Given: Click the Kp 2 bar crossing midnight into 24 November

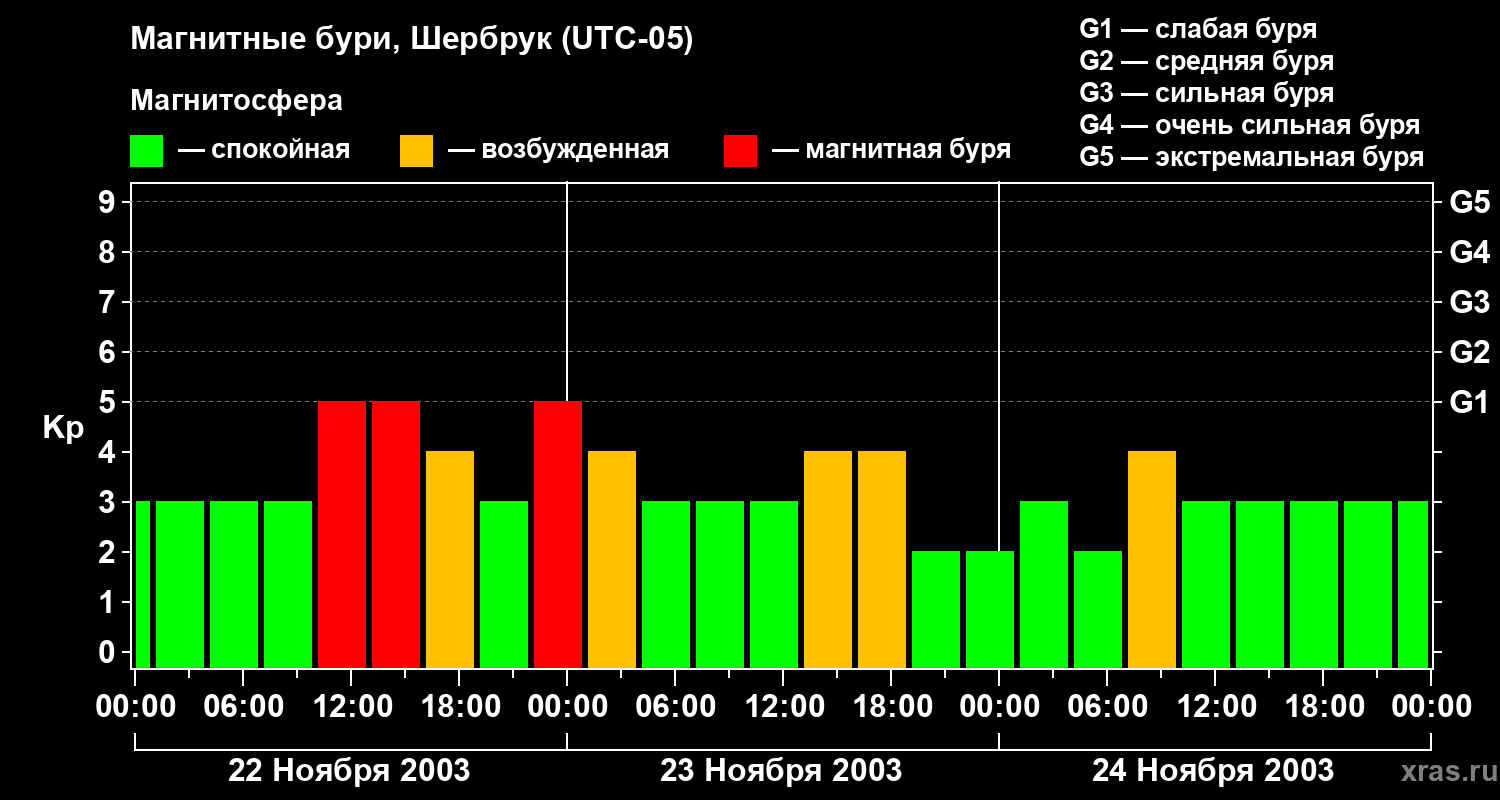Looking at the screenshot, I should click(x=990, y=610).
